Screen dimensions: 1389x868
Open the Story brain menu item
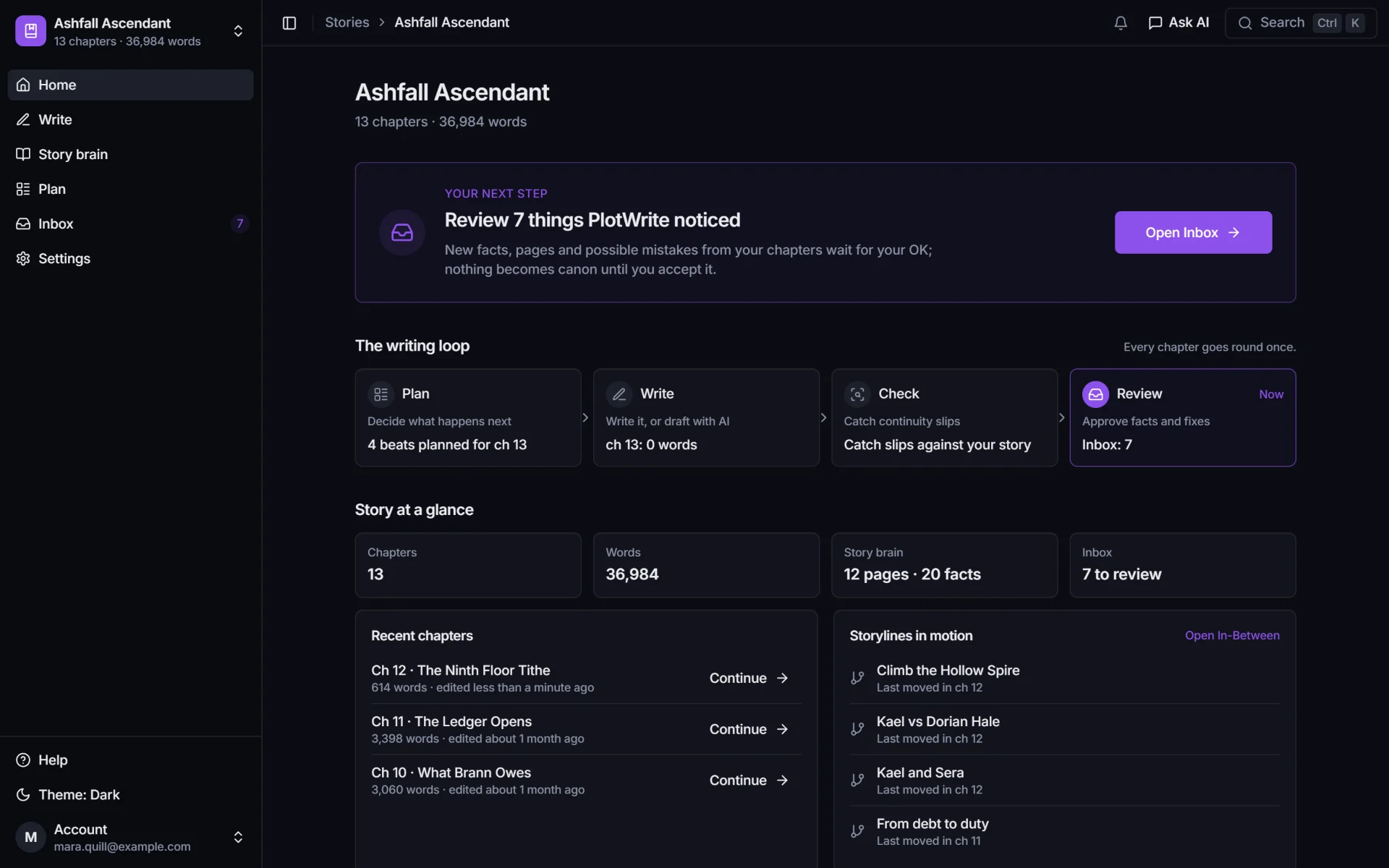tap(130, 154)
